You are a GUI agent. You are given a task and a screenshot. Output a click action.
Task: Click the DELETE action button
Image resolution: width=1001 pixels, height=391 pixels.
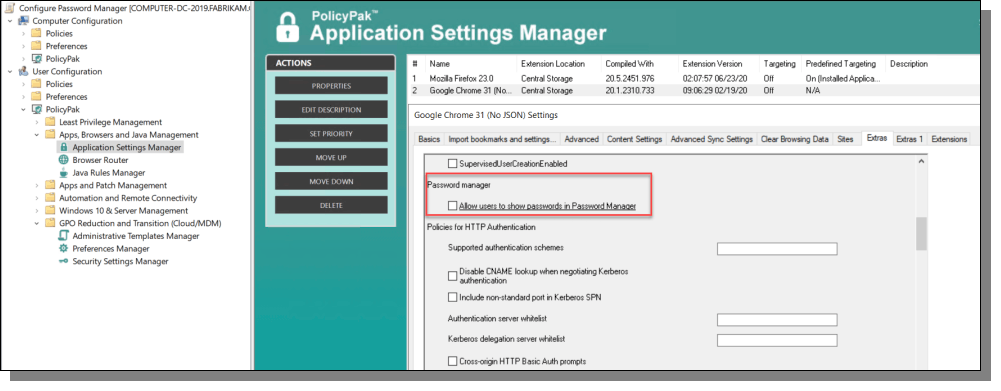(x=331, y=205)
